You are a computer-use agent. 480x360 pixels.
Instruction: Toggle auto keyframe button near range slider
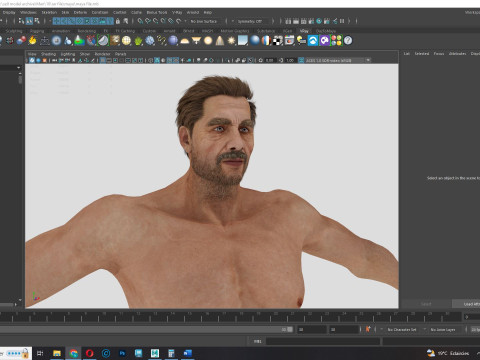(x=368, y=329)
